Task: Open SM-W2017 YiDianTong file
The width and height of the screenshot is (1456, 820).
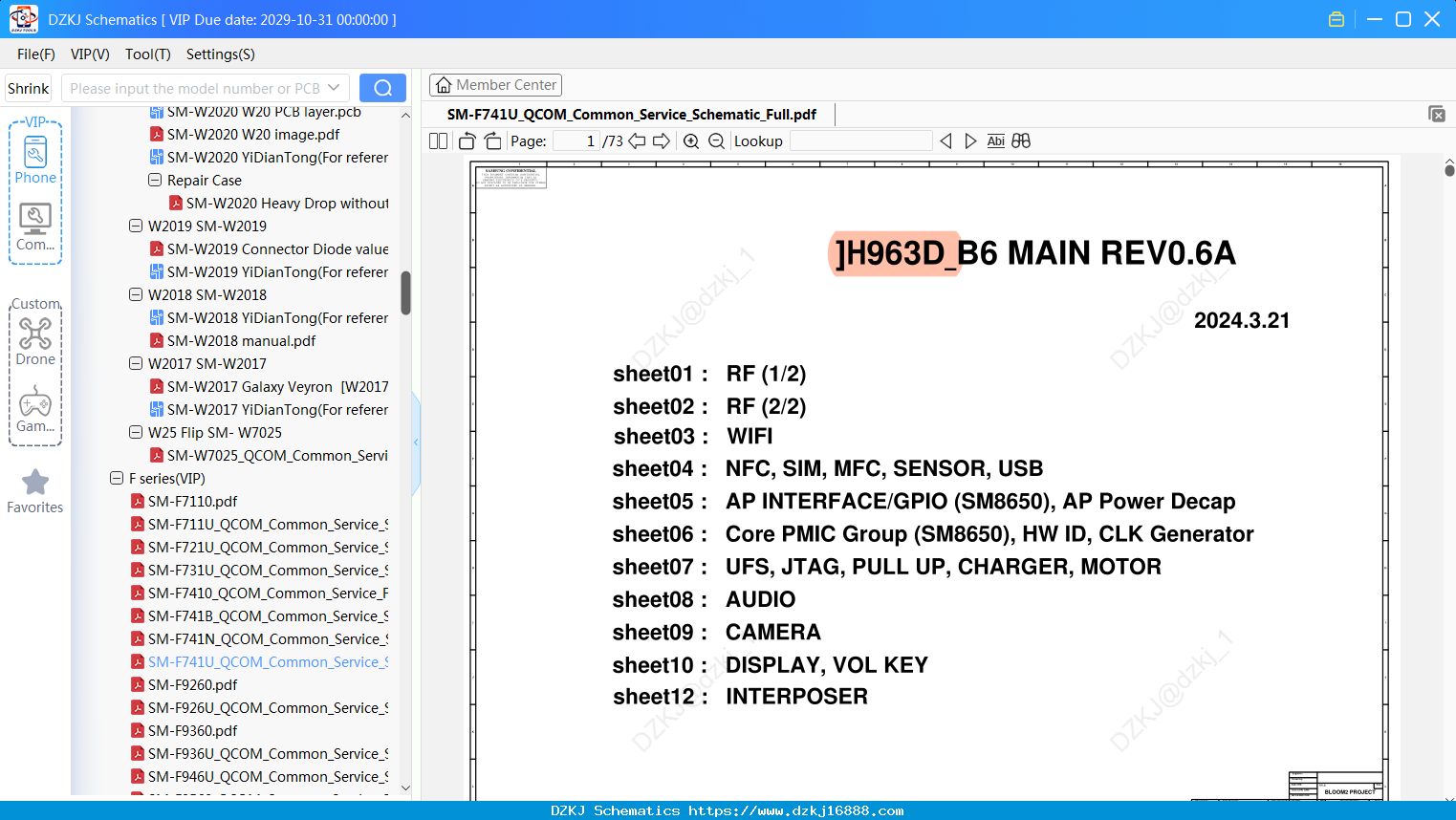Action: 269,410
